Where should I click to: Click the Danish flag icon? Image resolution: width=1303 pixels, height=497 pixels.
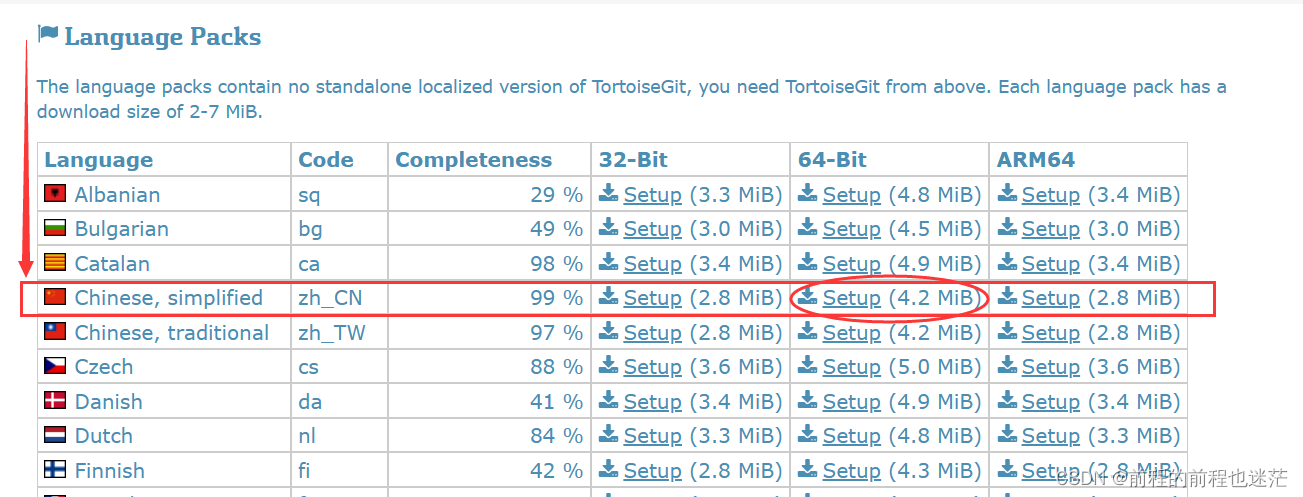click(55, 401)
